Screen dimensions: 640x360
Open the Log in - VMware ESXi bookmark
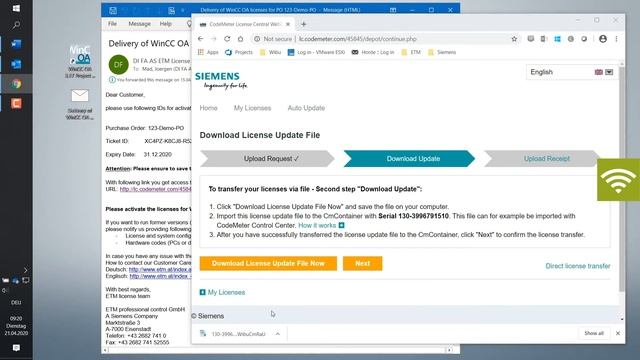316,52
